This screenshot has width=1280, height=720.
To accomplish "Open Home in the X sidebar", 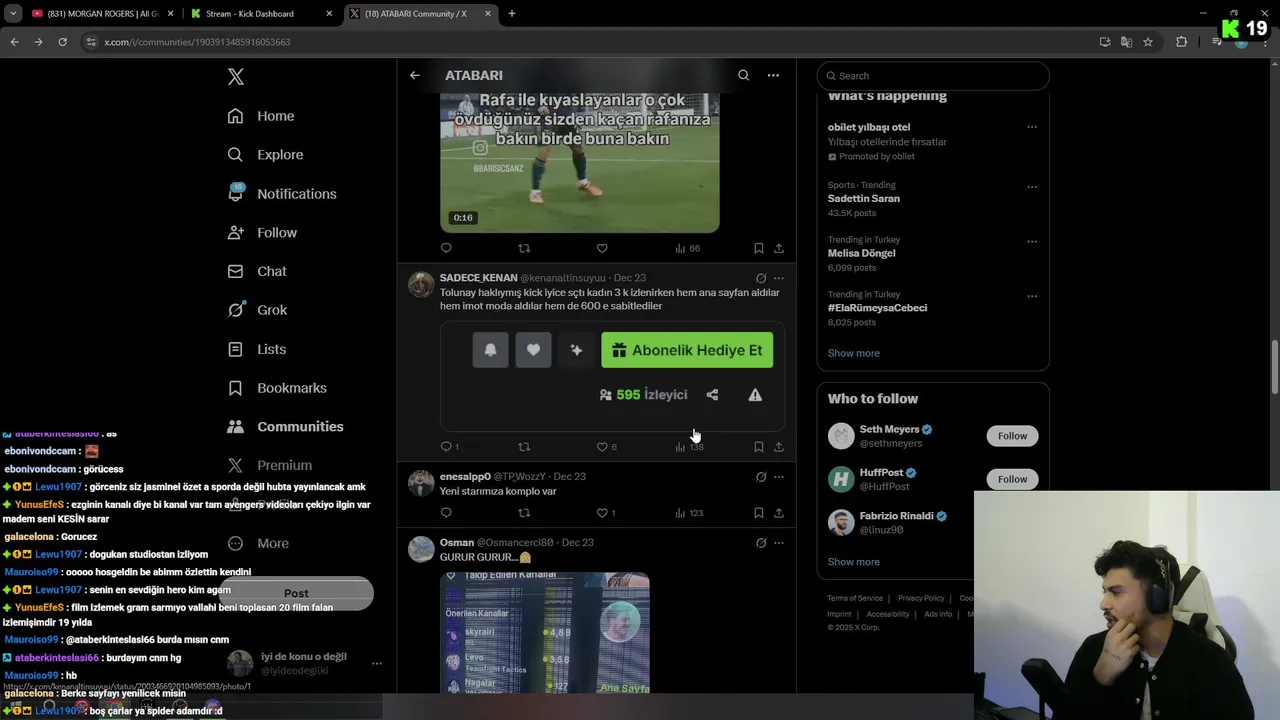I will [x=261, y=116].
